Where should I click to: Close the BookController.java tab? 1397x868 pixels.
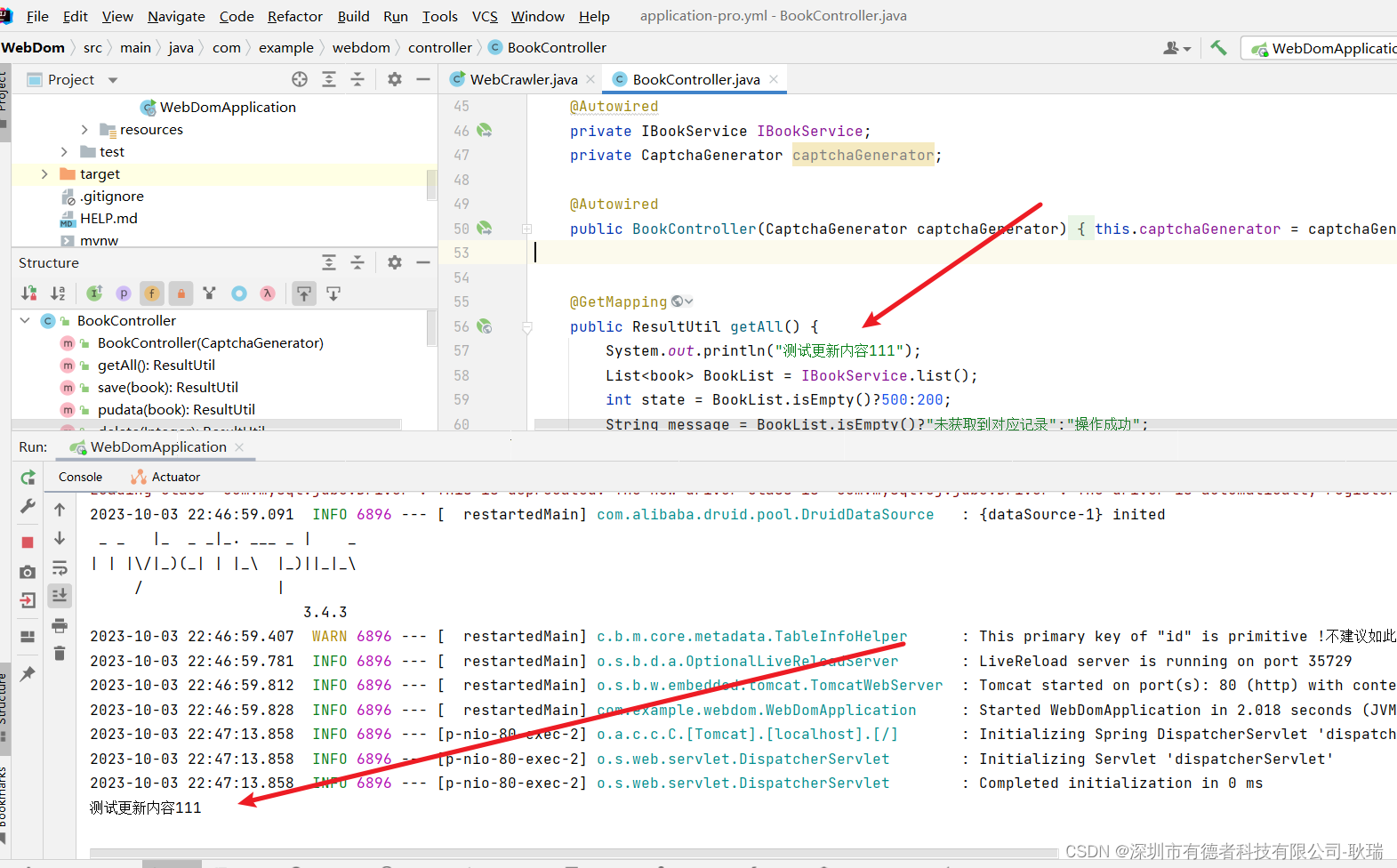click(x=774, y=79)
